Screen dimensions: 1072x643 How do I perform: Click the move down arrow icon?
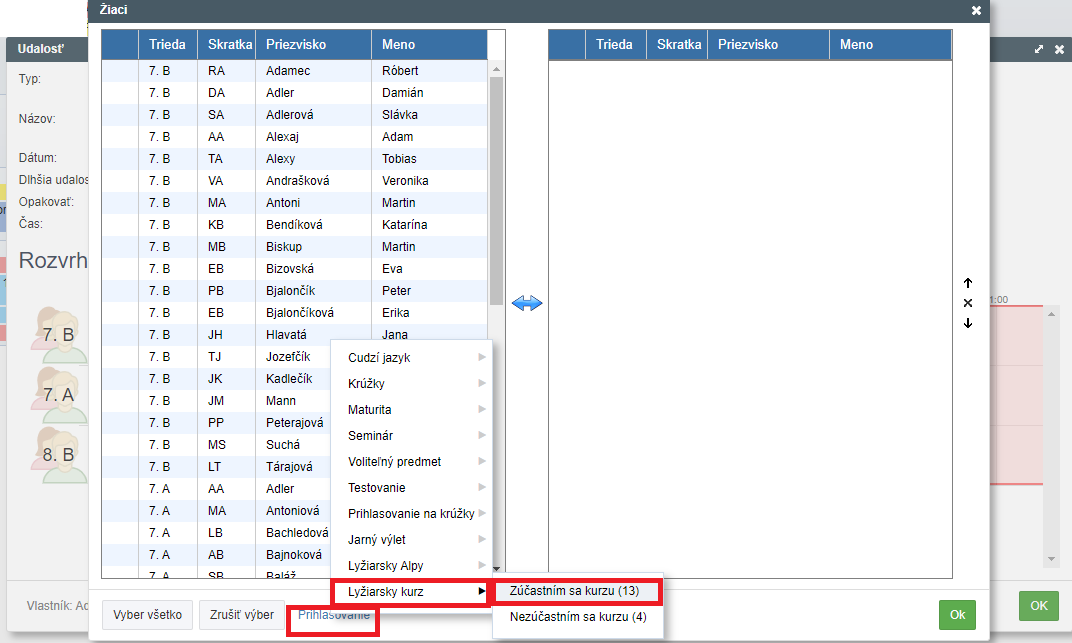(967, 323)
